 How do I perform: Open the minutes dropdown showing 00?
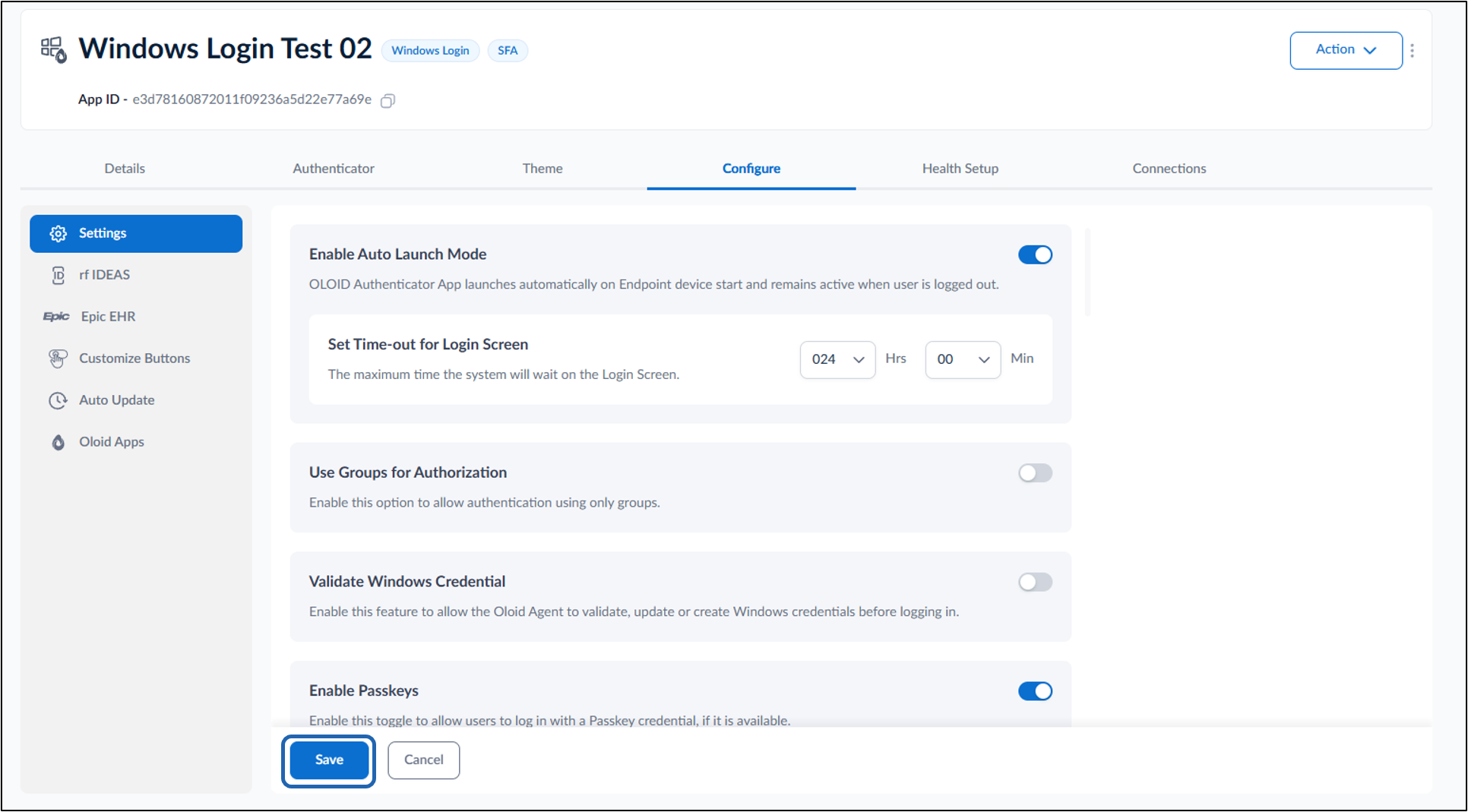963,359
